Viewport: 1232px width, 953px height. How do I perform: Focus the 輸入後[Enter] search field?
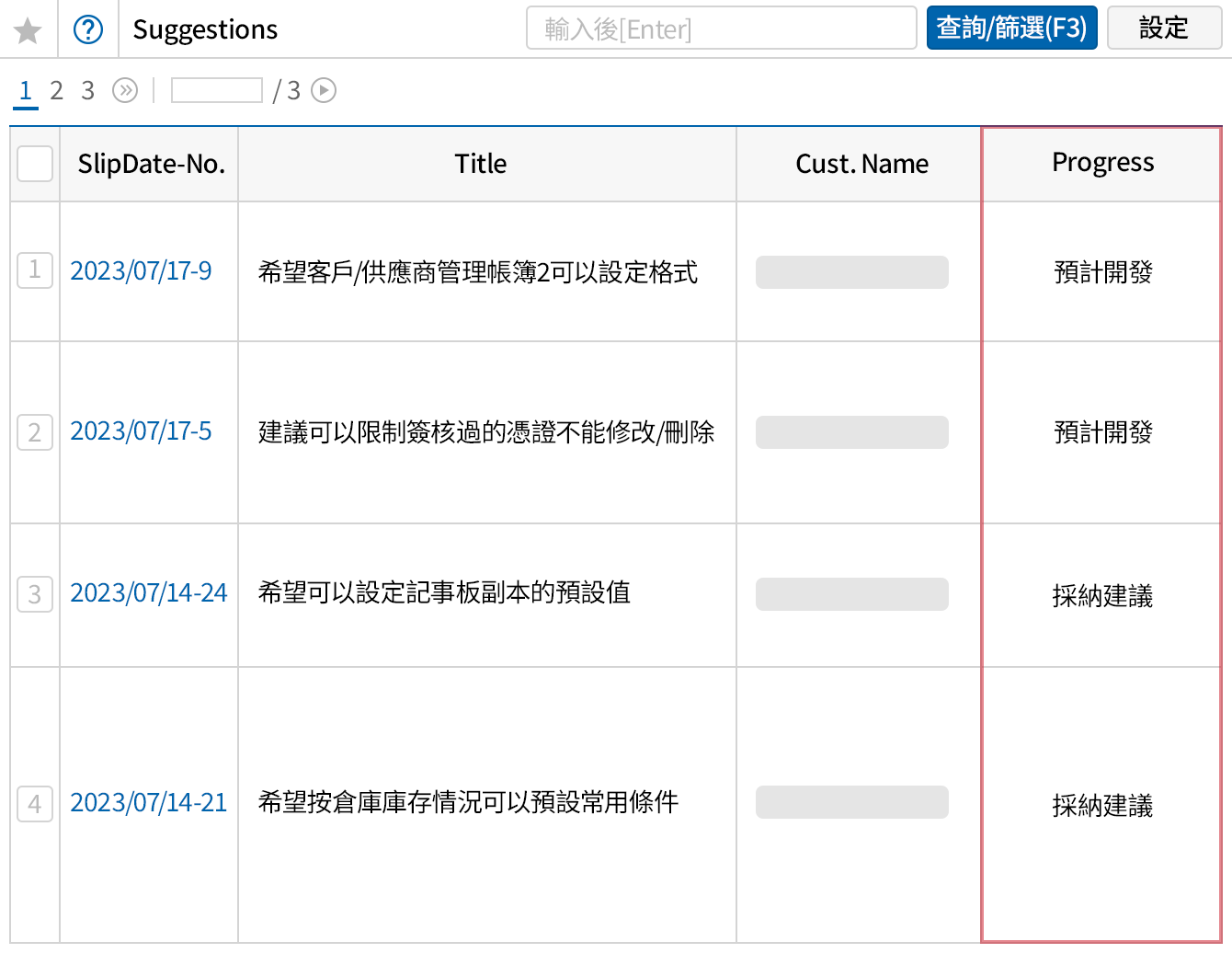pyautogui.click(x=721, y=29)
